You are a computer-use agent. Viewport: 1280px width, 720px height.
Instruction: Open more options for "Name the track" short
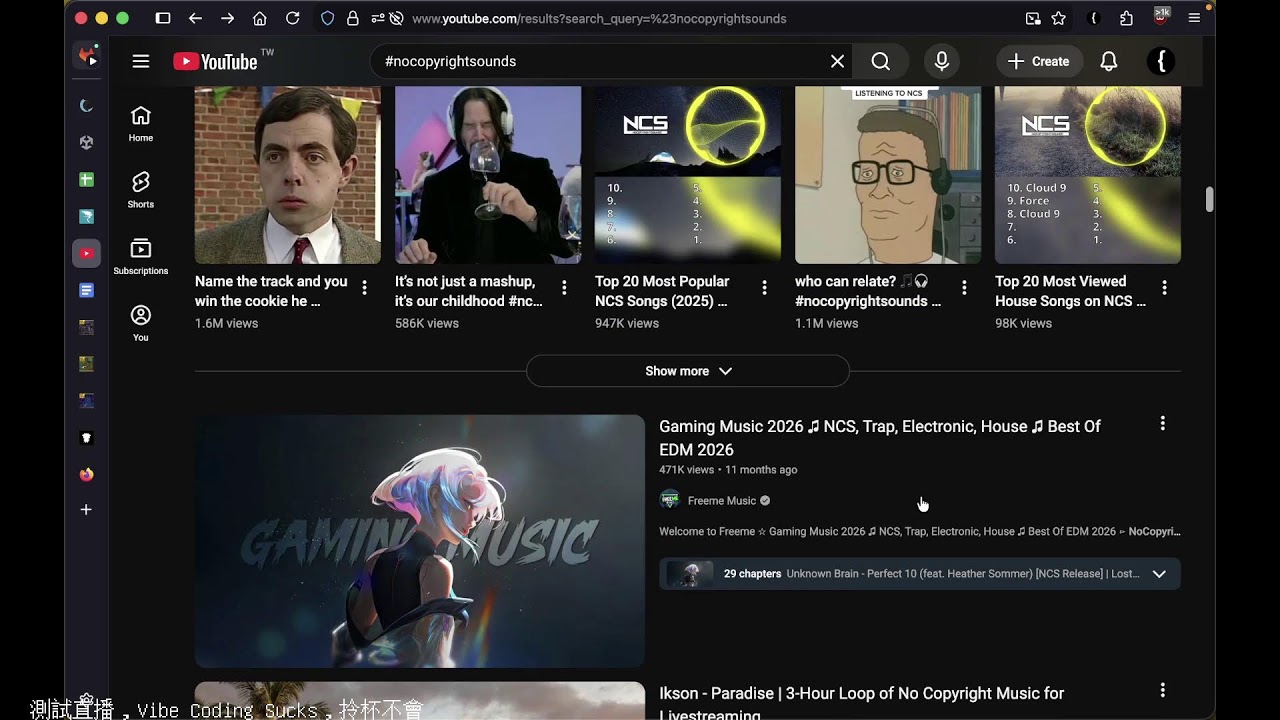click(x=365, y=288)
